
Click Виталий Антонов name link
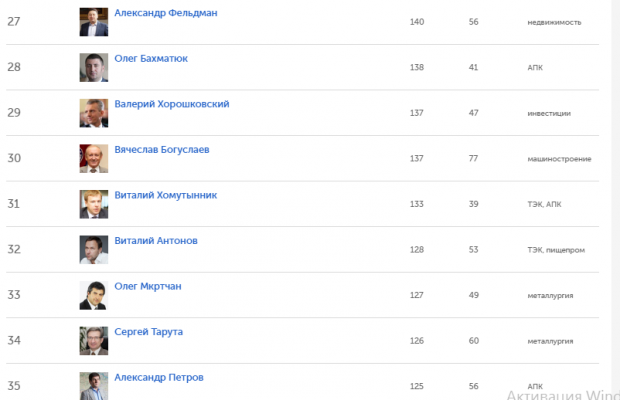tap(156, 241)
